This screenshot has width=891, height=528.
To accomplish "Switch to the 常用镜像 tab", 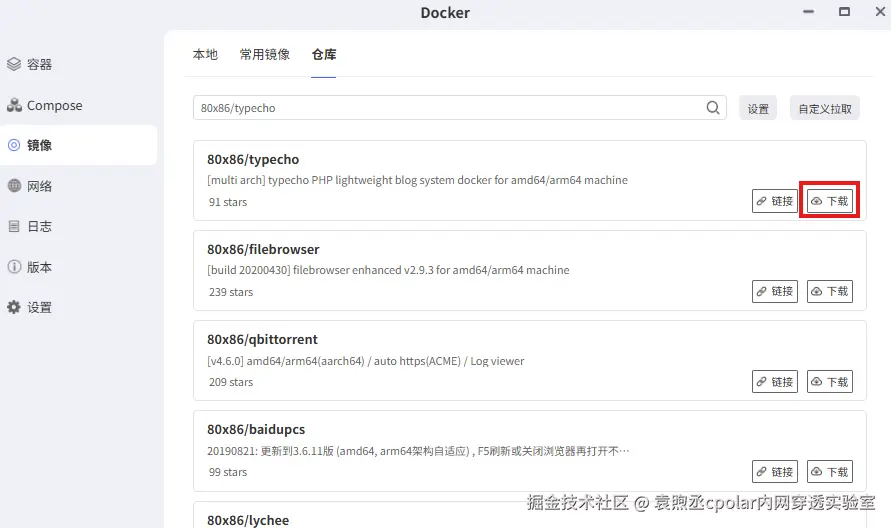I will point(265,55).
